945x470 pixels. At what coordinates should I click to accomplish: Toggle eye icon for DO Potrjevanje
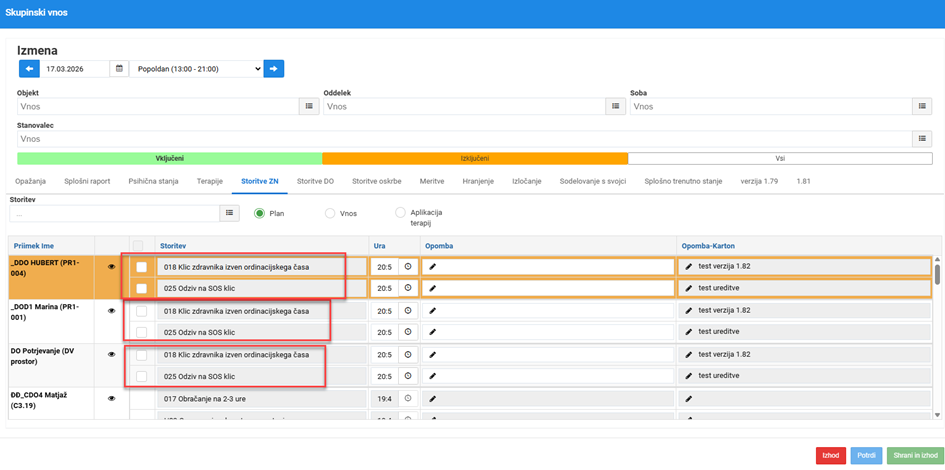[111, 354]
